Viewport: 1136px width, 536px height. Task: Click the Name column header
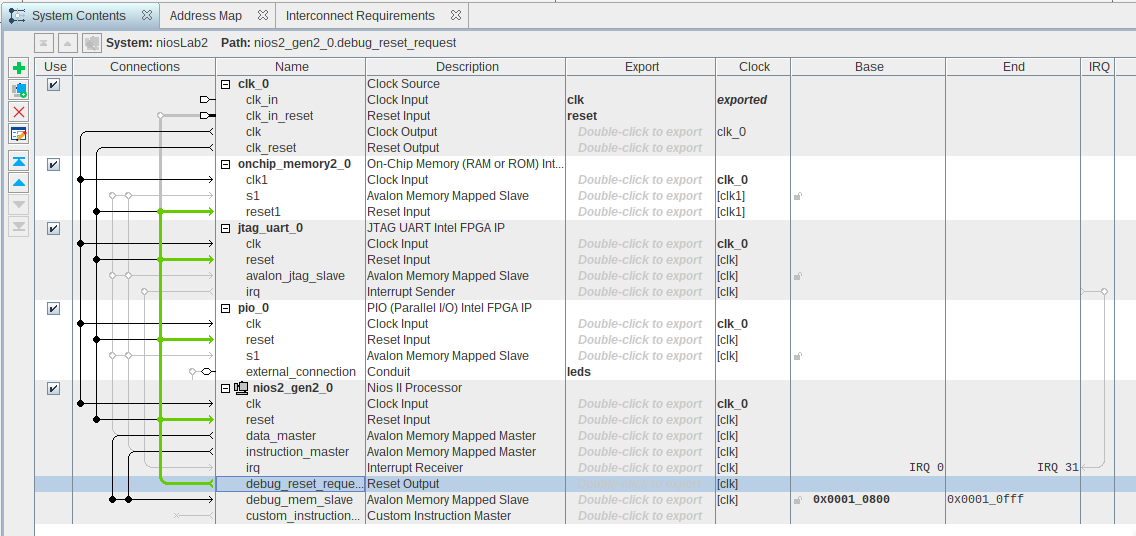pos(291,67)
